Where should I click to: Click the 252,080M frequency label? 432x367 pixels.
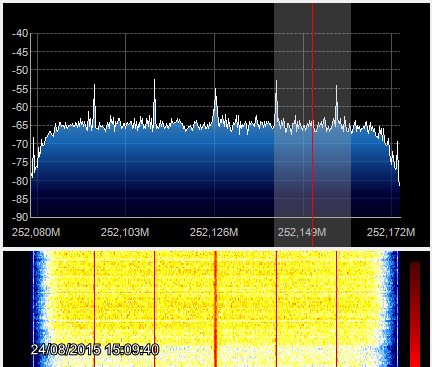pyautogui.click(x=36, y=232)
